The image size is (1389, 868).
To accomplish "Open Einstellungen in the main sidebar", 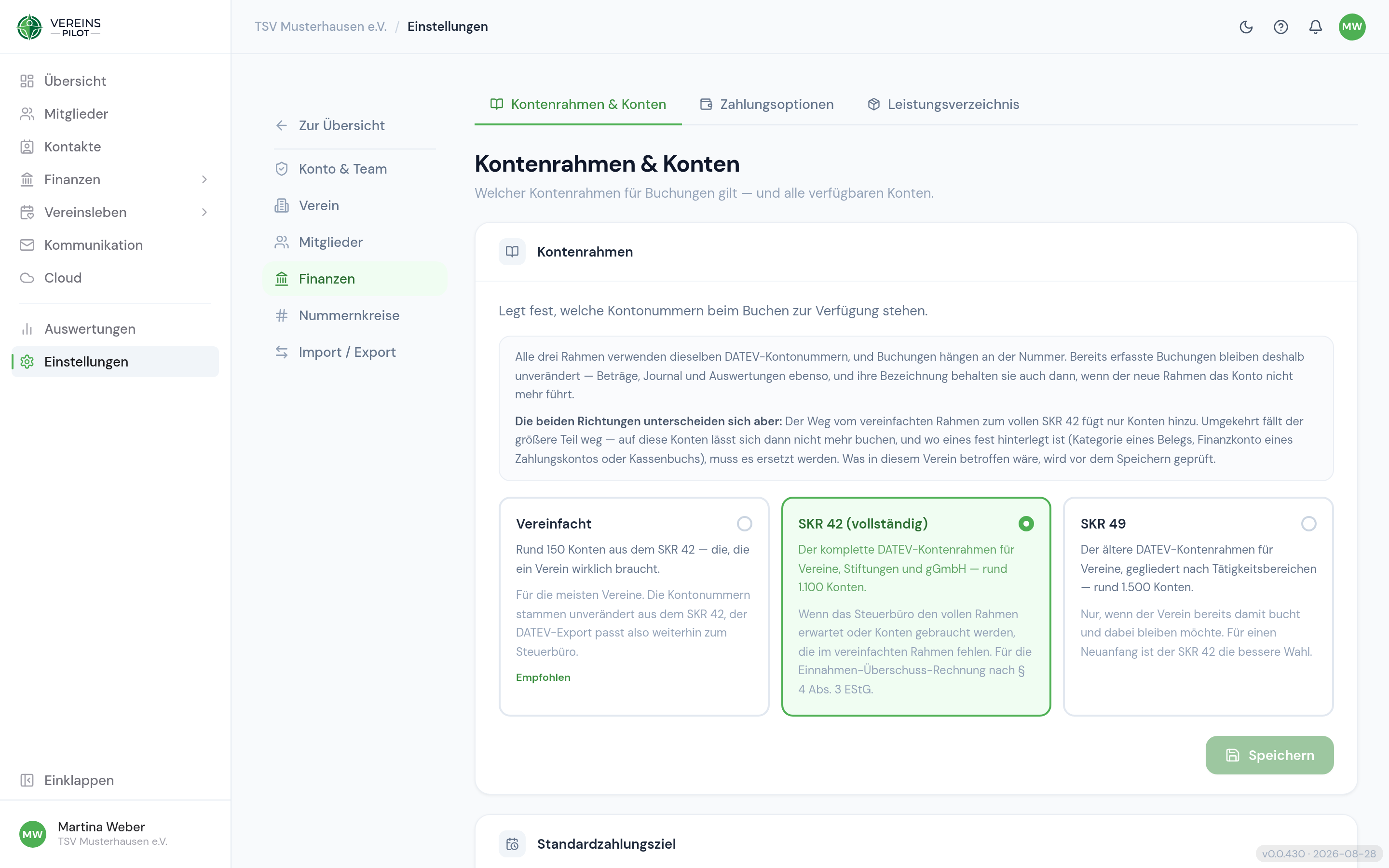I will 115,362.
